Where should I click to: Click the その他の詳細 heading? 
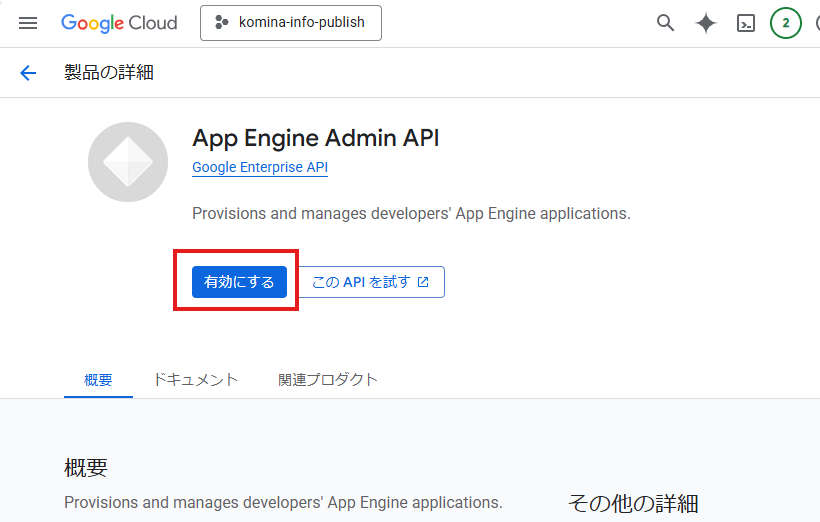point(633,503)
